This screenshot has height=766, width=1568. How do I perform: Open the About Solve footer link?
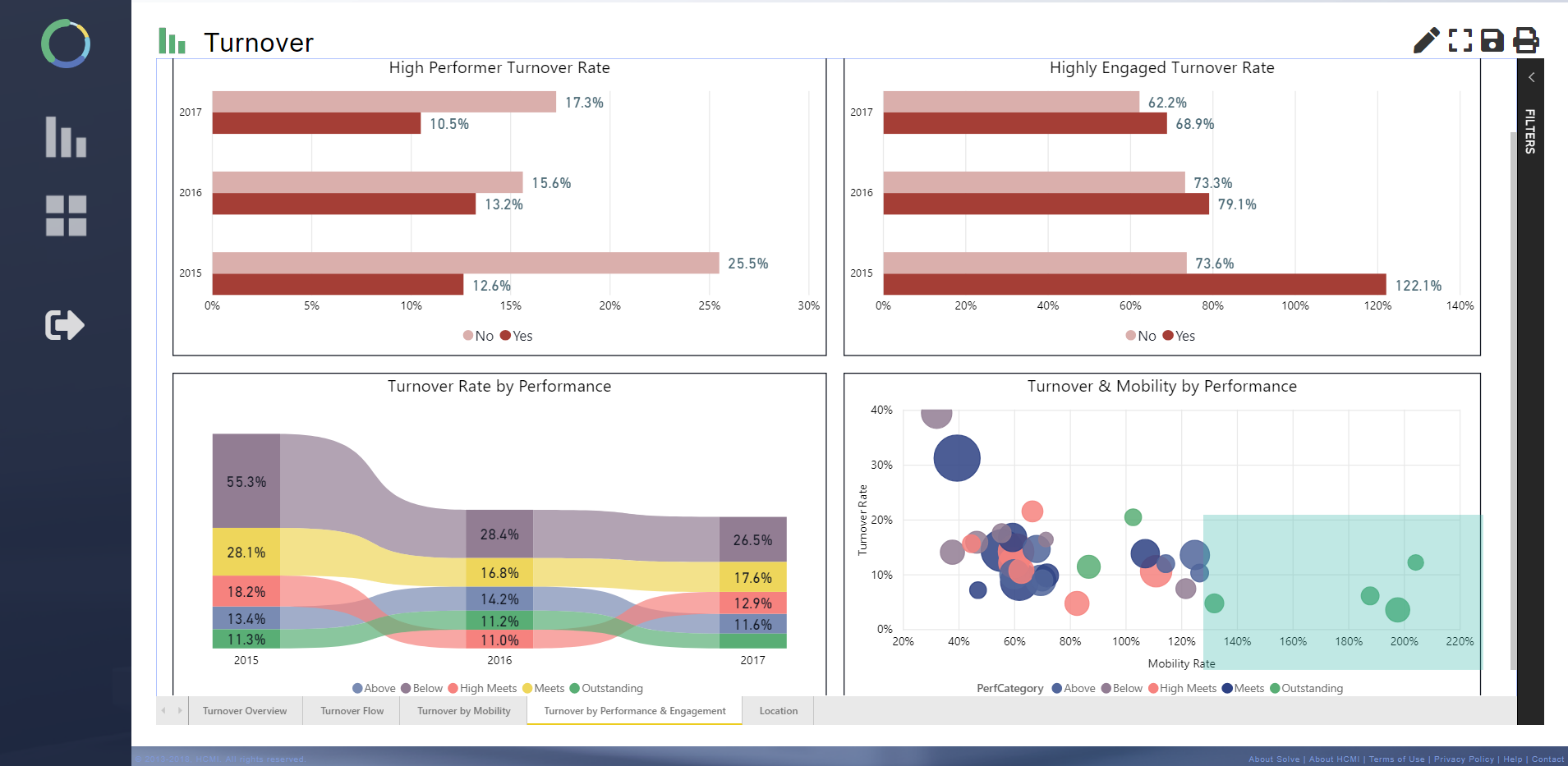(x=1274, y=759)
